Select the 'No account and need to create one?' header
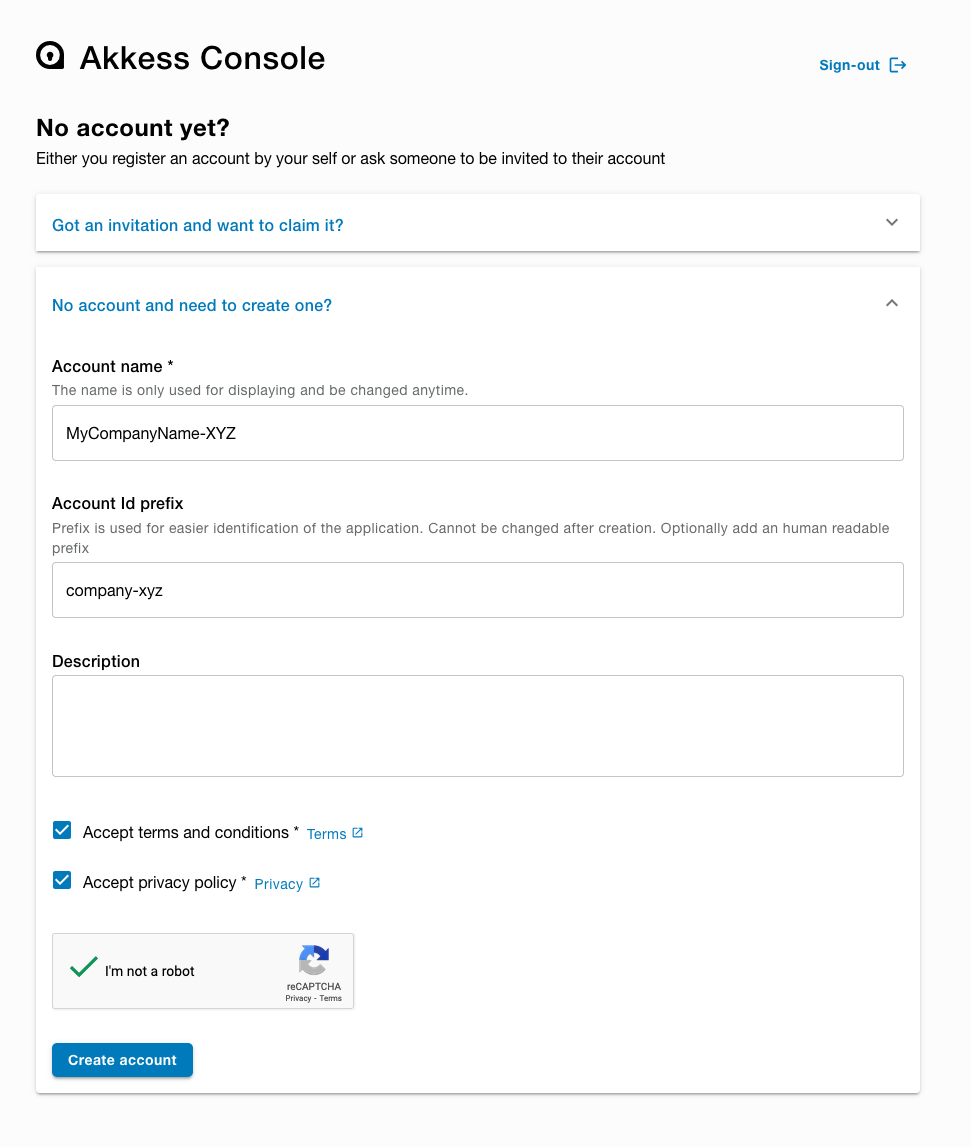971x1147 pixels. tap(192, 305)
